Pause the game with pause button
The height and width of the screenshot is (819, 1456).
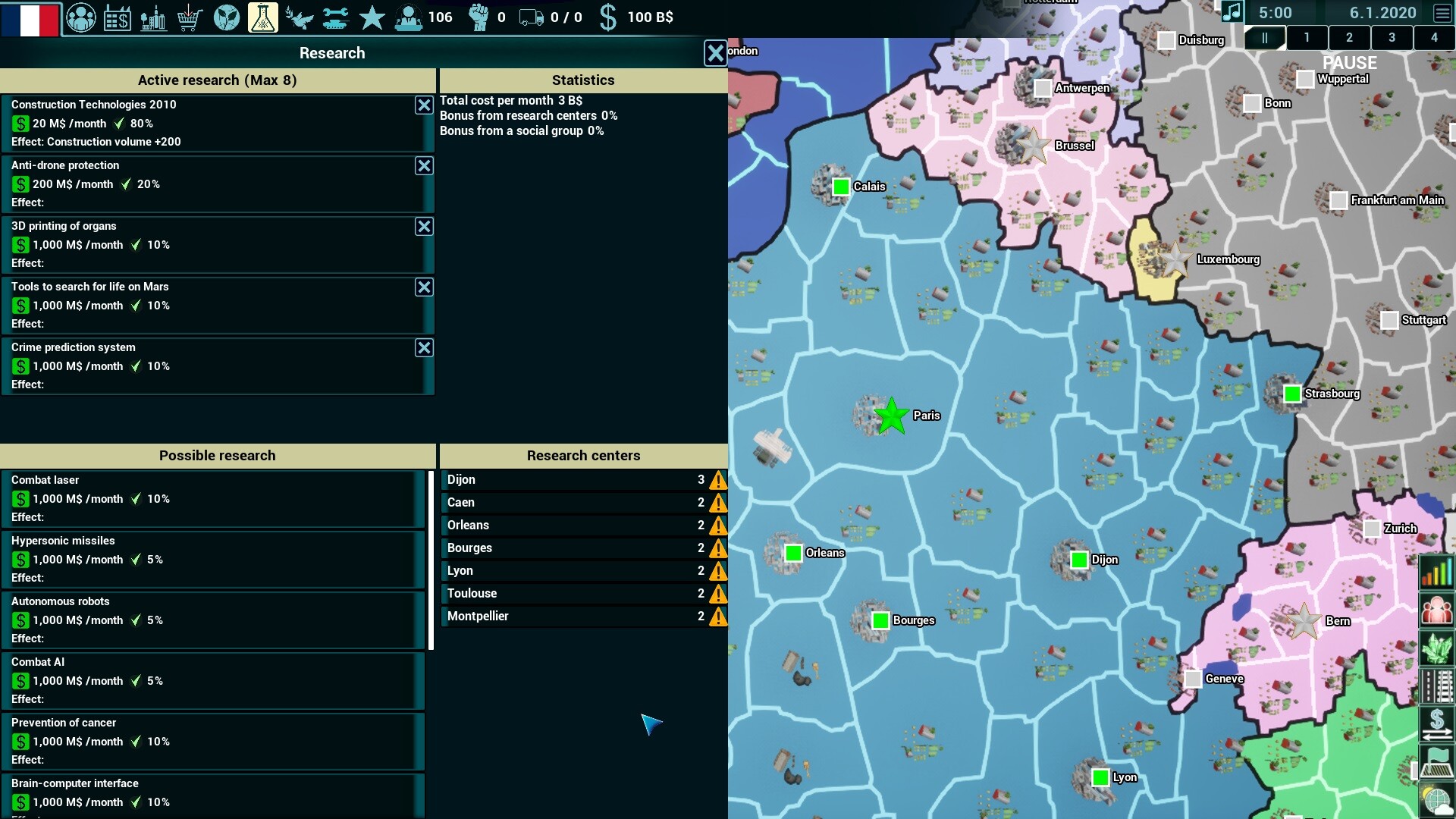click(x=1265, y=37)
